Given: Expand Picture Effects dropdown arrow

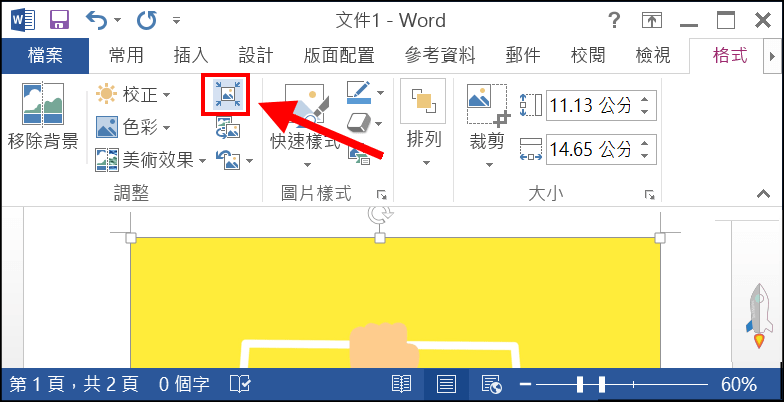Looking at the screenshot, I should click(x=379, y=124).
